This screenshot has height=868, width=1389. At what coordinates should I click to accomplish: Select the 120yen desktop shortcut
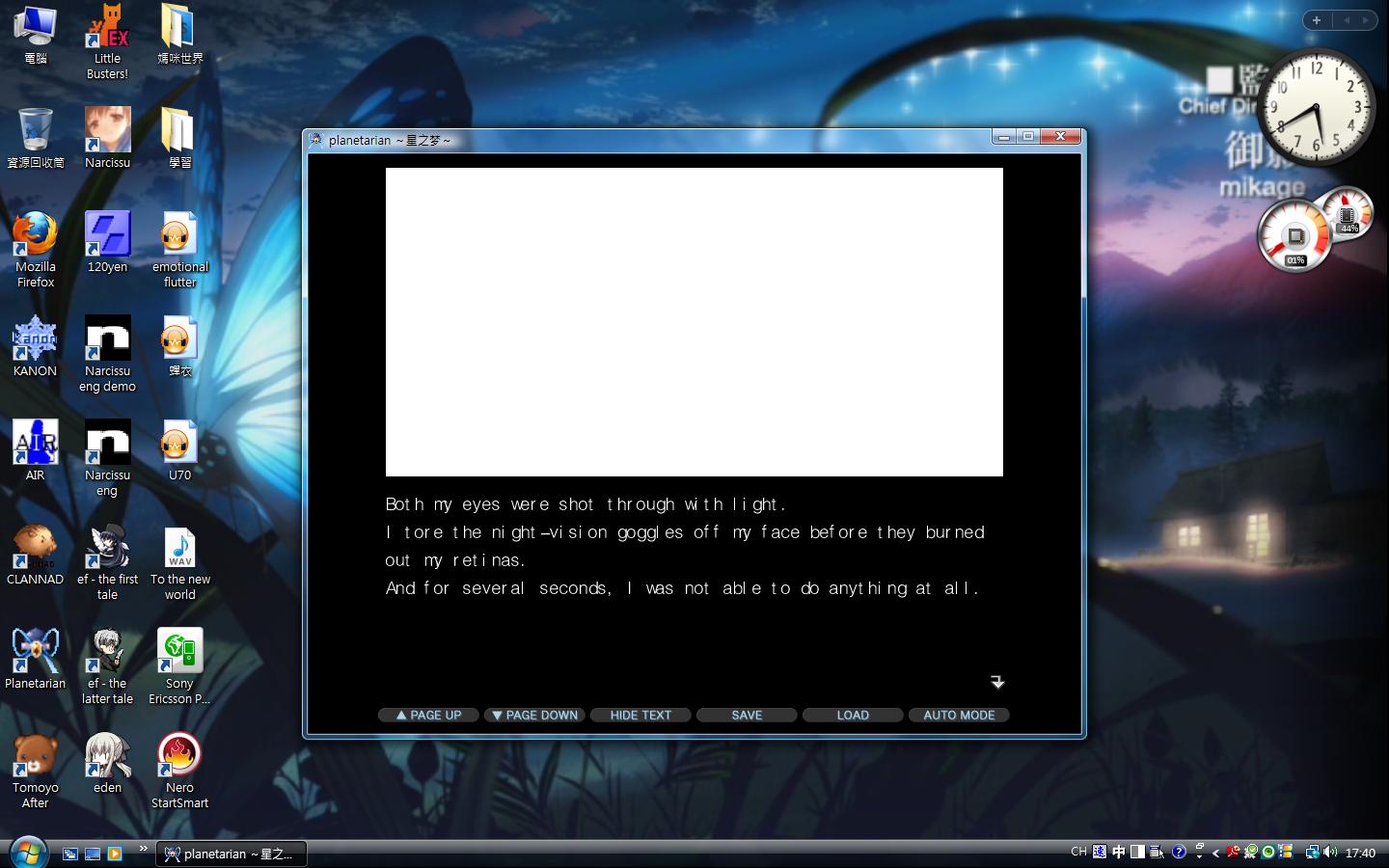coord(107,242)
